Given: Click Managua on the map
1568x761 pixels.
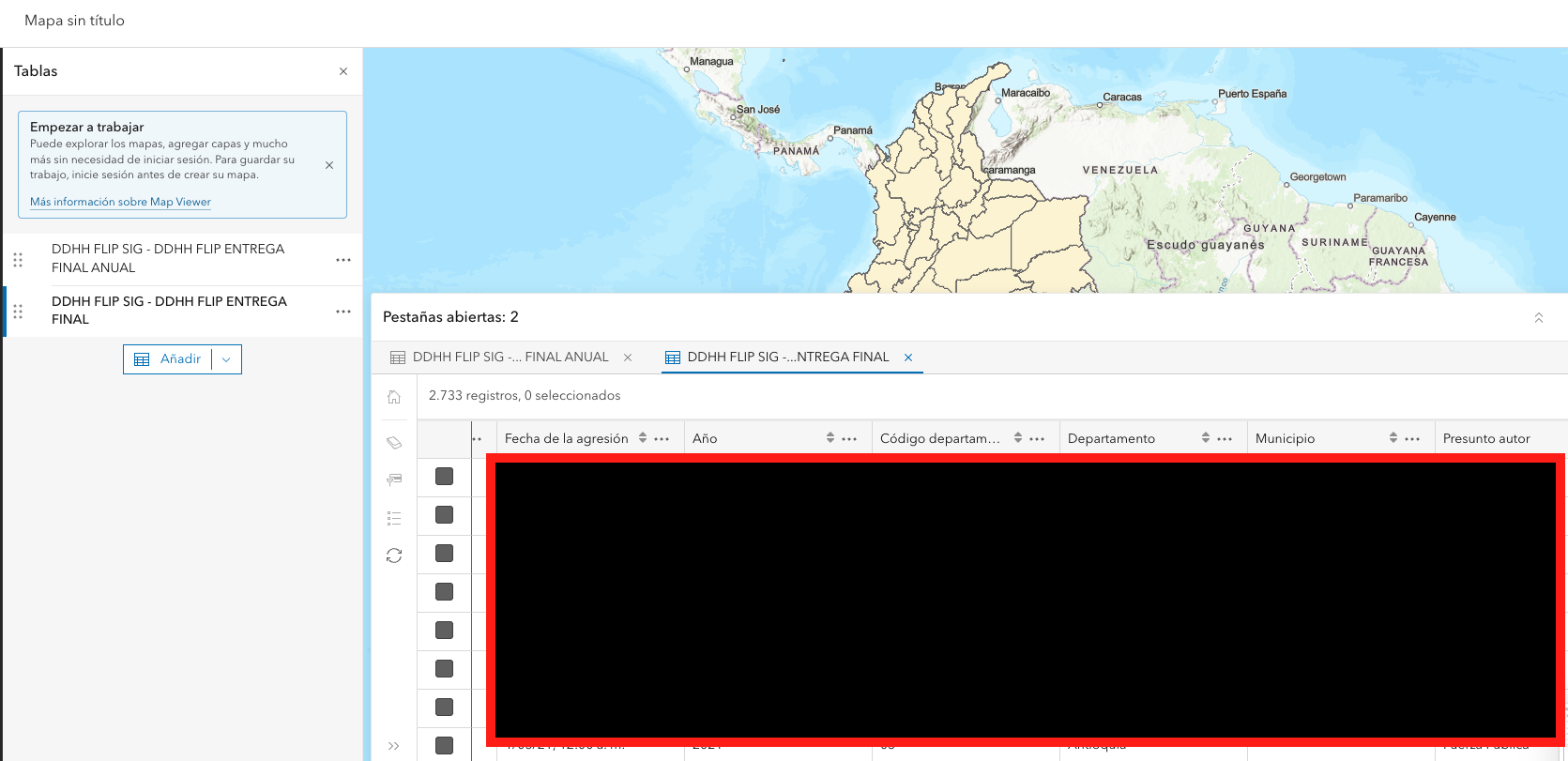Looking at the screenshot, I should pos(711,62).
